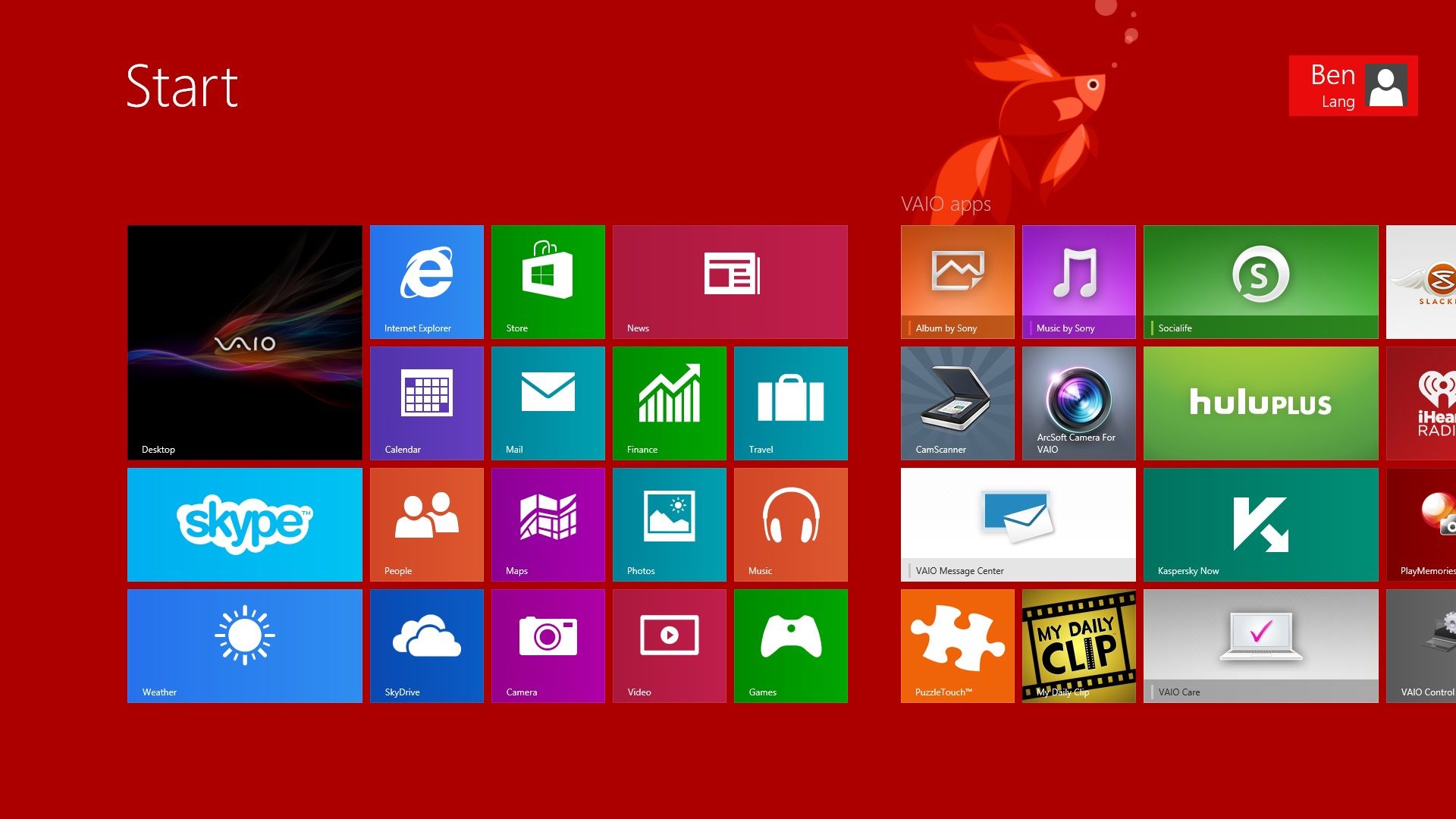
Task: Click the VAIO apps group heading
Action: coord(946,204)
